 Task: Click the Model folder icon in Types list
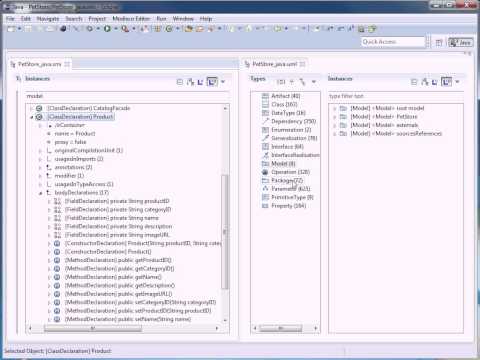tap(265, 164)
